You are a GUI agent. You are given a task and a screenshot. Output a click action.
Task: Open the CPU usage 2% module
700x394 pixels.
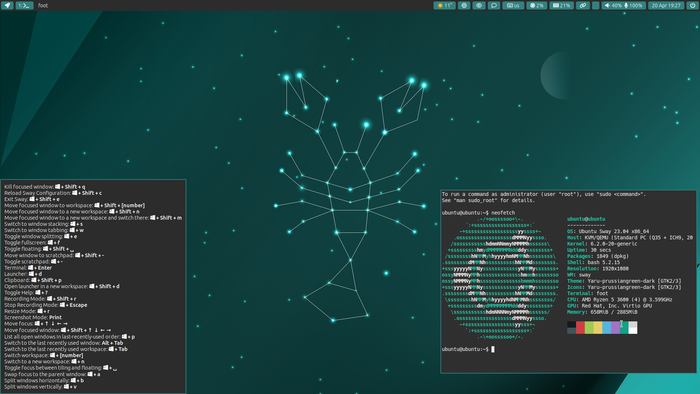click(537, 5)
